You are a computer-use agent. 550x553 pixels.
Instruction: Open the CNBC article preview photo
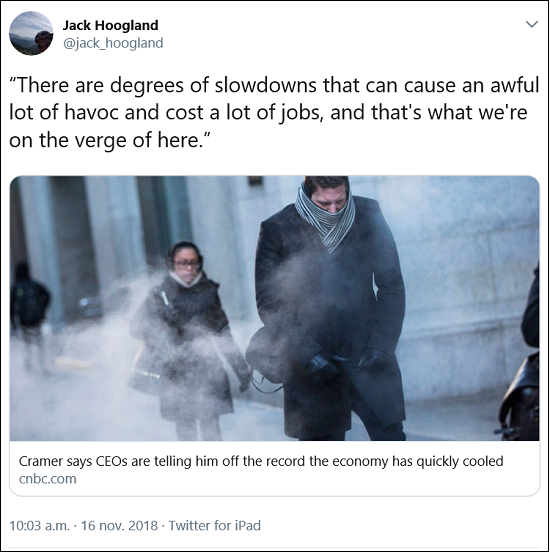pyautogui.click(x=274, y=308)
